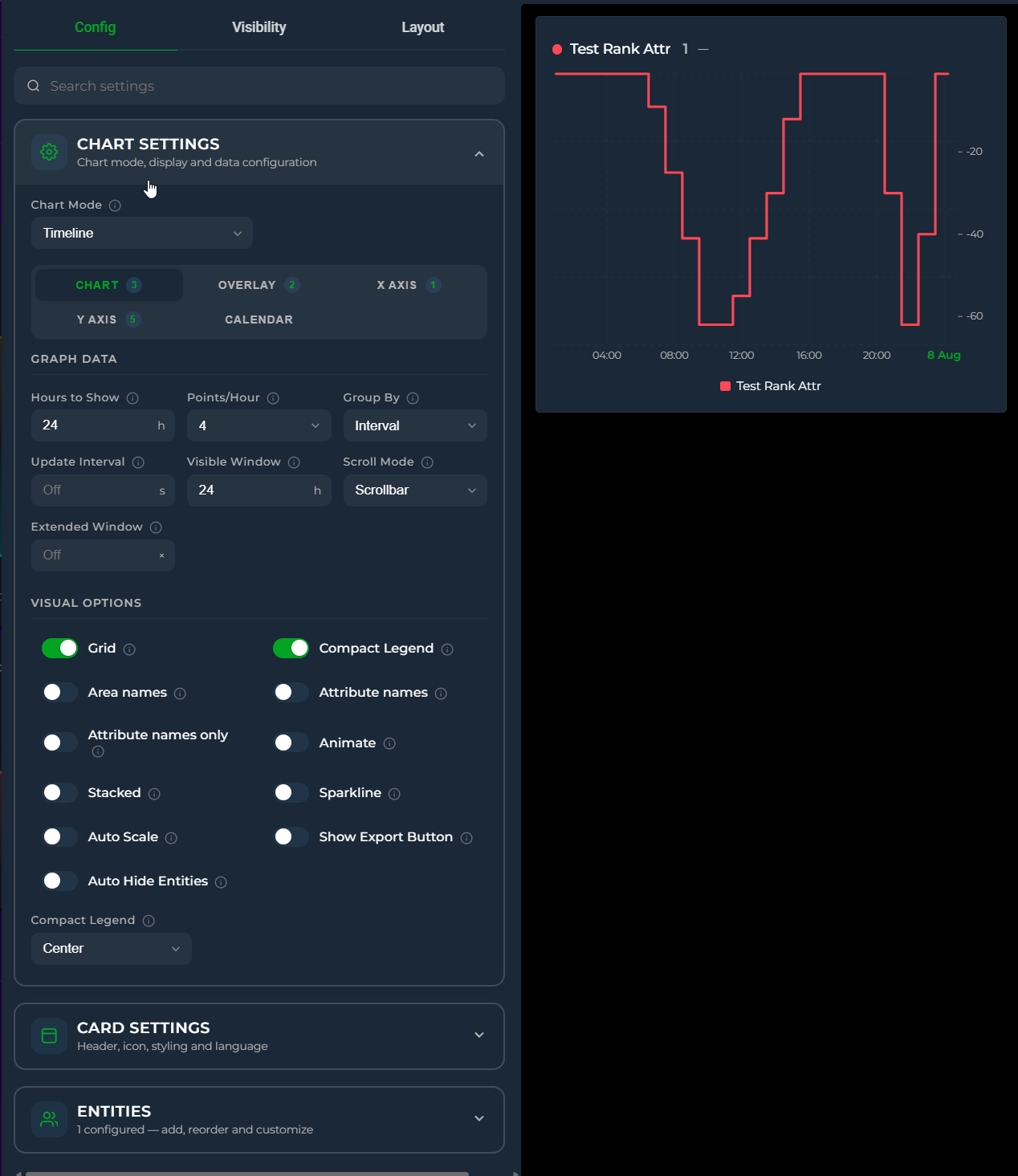Click the Stacked info icon
The image size is (1018, 1176).
point(154,794)
